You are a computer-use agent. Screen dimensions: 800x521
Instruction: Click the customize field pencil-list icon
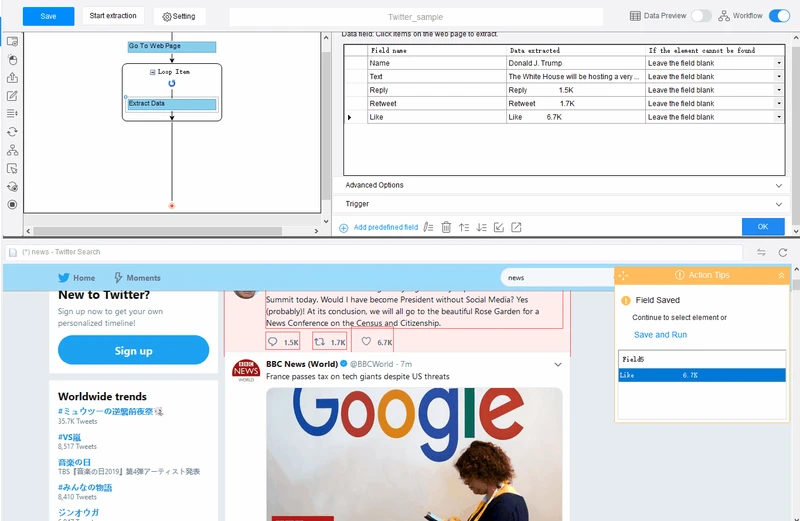429,228
